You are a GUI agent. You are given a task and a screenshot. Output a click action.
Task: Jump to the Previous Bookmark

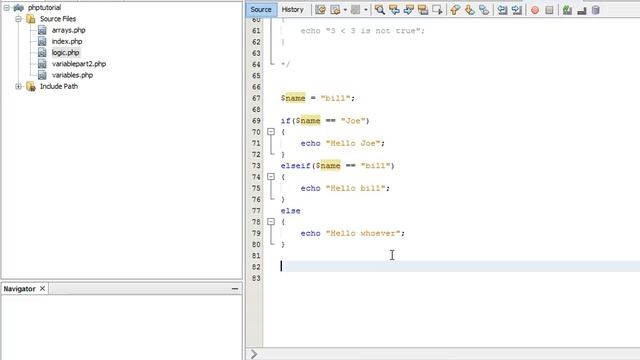click(455, 10)
